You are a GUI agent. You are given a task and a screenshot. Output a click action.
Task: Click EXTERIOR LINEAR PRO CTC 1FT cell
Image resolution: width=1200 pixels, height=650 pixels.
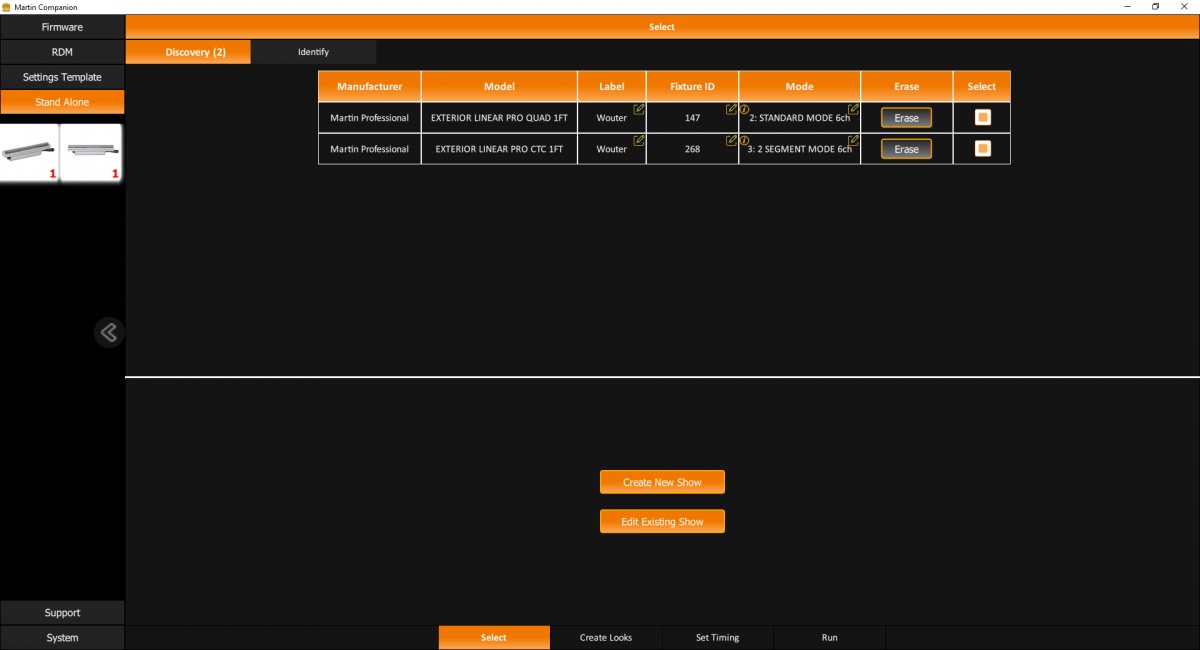pyautogui.click(x=499, y=149)
